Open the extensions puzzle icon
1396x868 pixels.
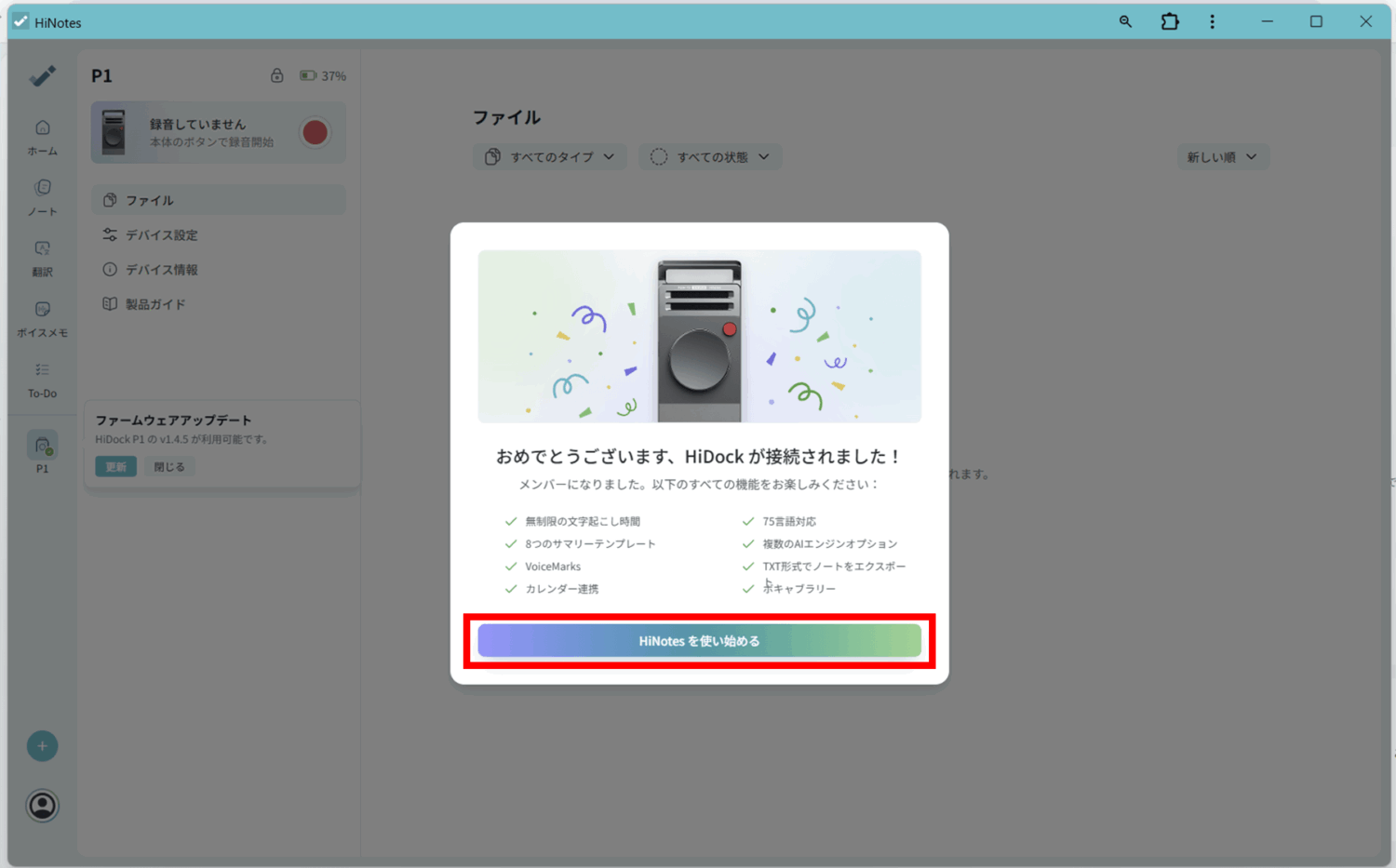pyautogui.click(x=1170, y=21)
